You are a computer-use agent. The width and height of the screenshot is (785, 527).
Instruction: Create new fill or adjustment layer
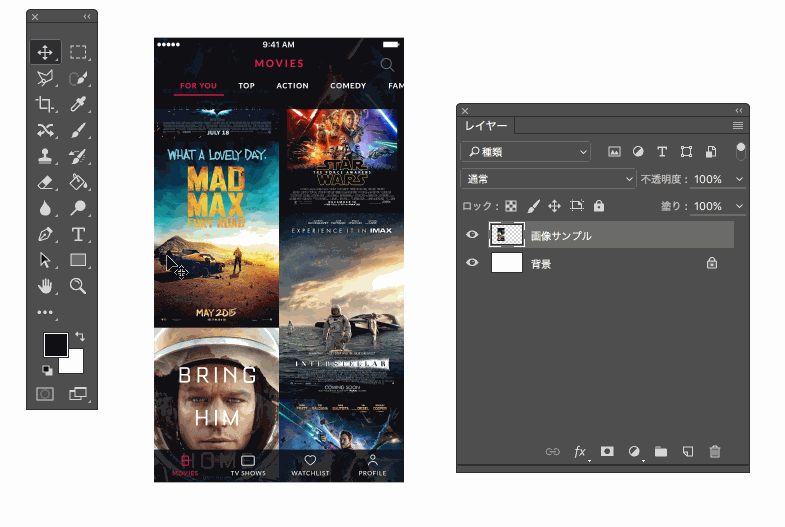(x=634, y=452)
